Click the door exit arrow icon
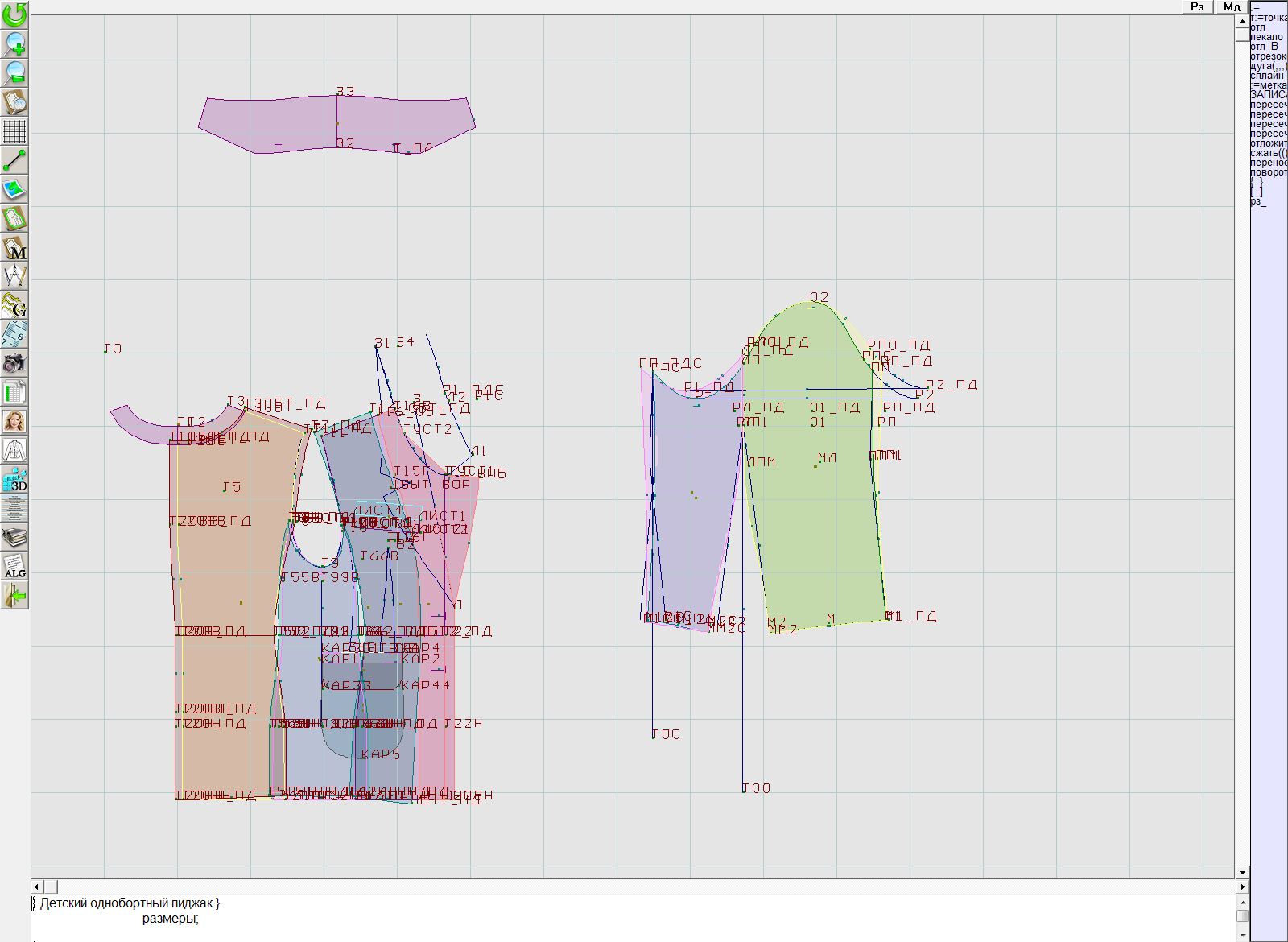Viewport: 1288px width, 942px height. click(x=14, y=596)
